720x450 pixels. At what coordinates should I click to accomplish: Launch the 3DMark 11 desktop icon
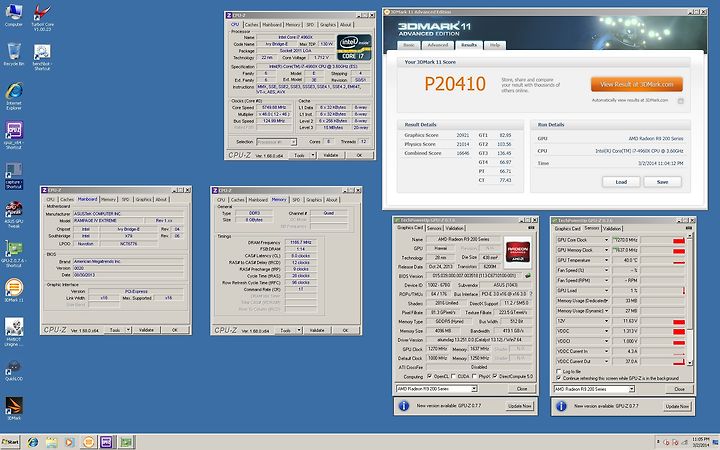[14, 291]
